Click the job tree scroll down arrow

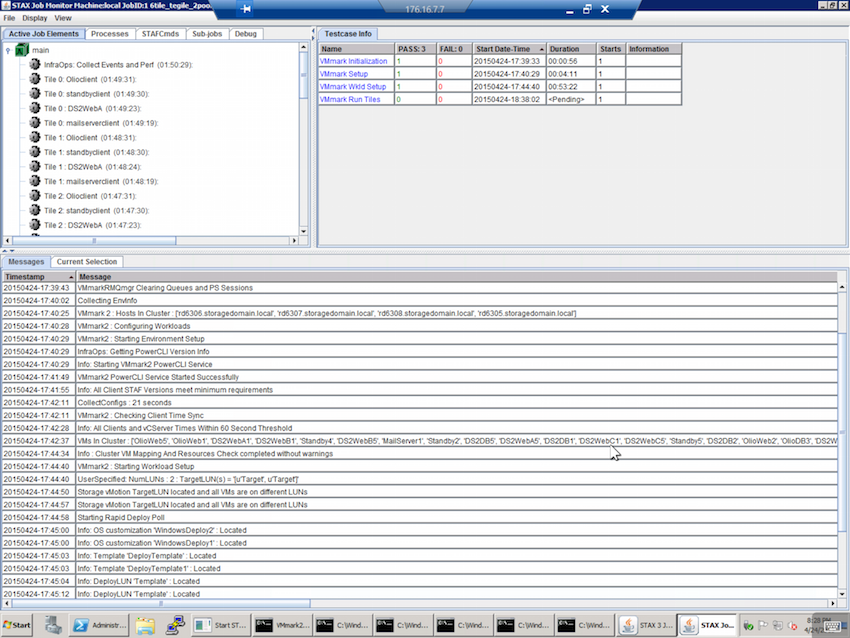click(304, 231)
